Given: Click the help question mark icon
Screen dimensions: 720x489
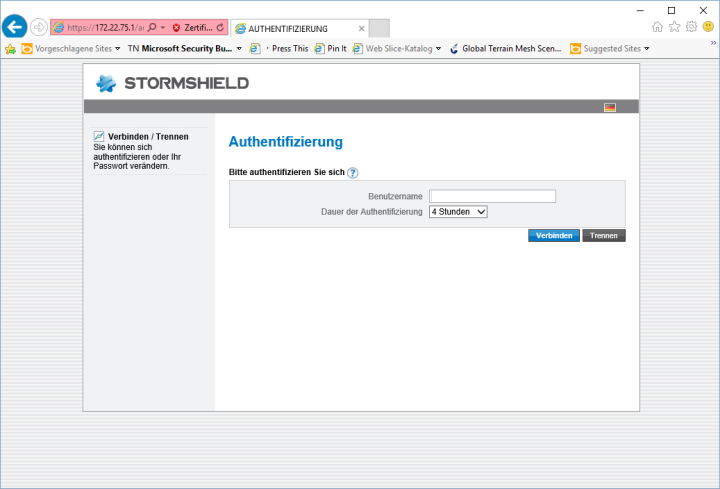Looking at the screenshot, I should point(353,173).
